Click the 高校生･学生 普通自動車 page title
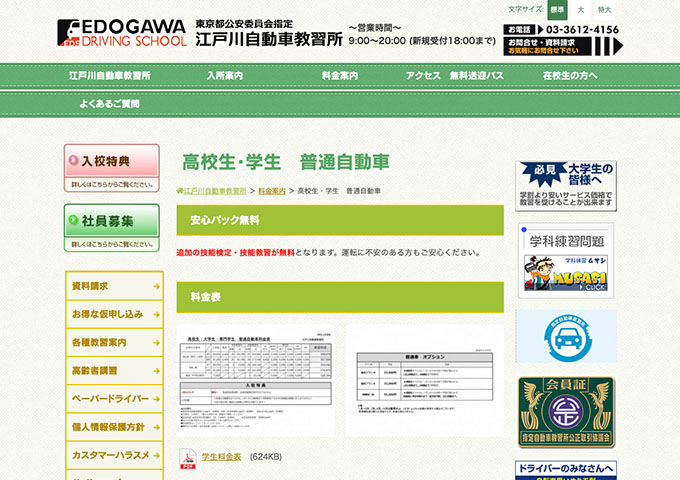680x480 pixels. (x=286, y=162)
